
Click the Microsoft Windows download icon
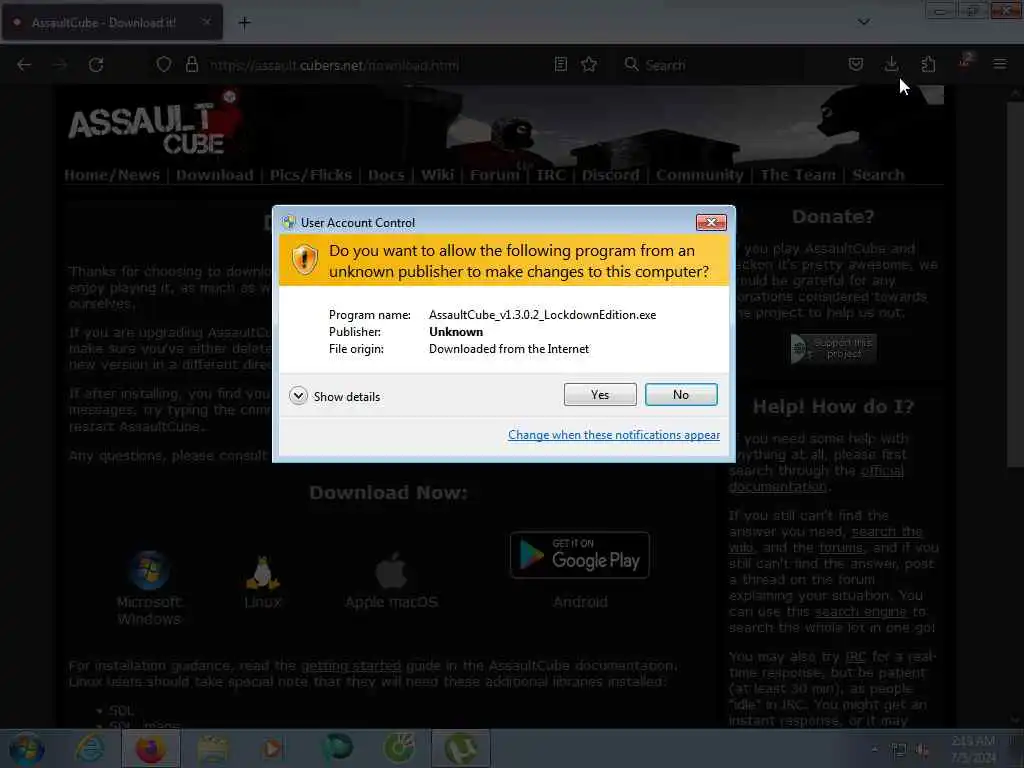pos(149,571)
